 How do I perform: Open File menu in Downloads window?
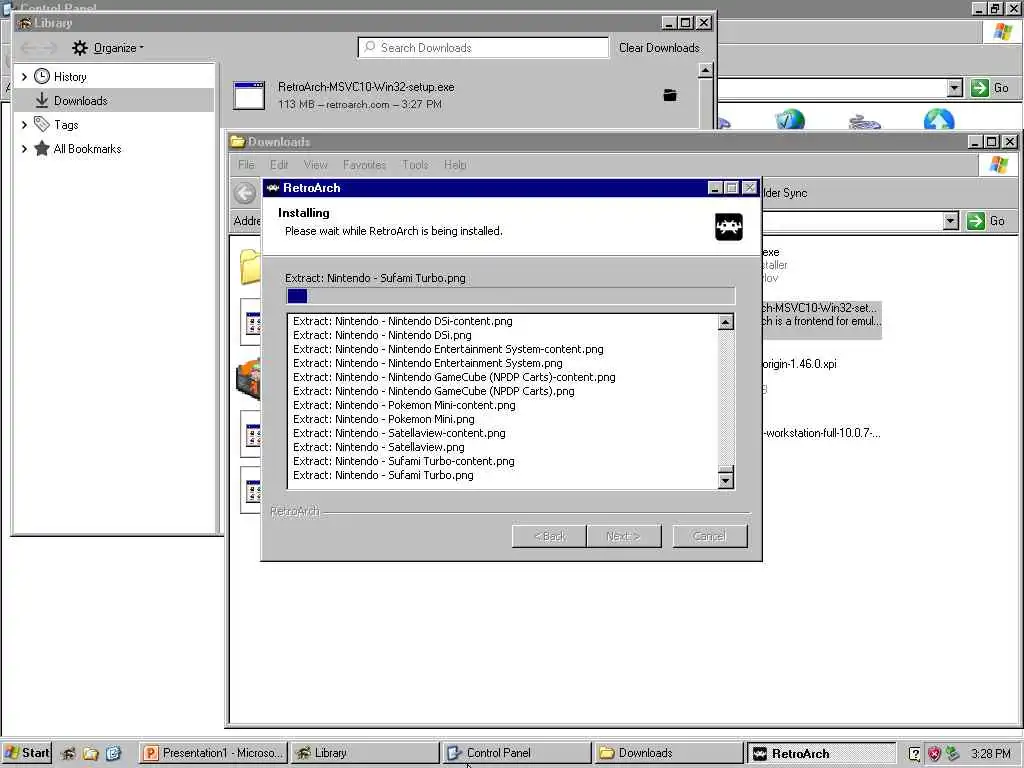(246, 165)
